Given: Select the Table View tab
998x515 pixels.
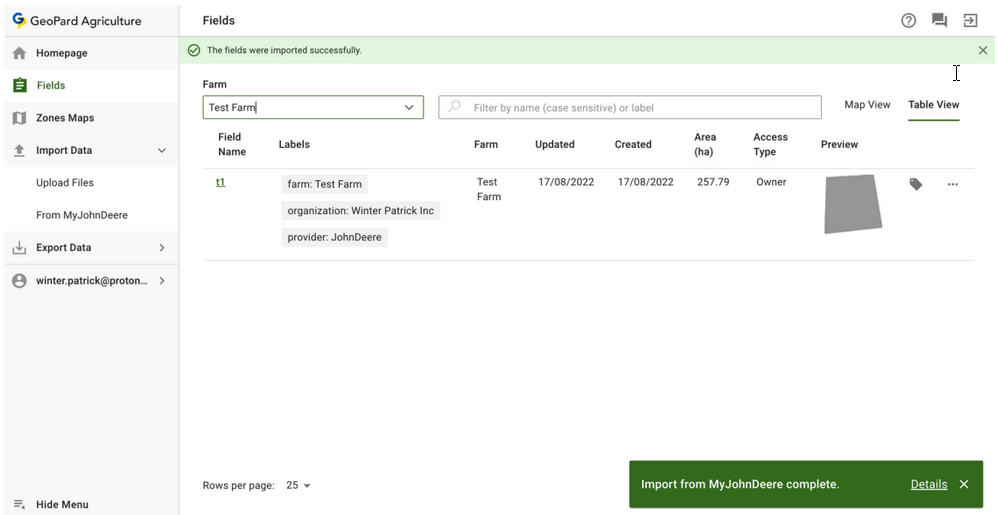Looking at the screenshot, I should 933,105.
